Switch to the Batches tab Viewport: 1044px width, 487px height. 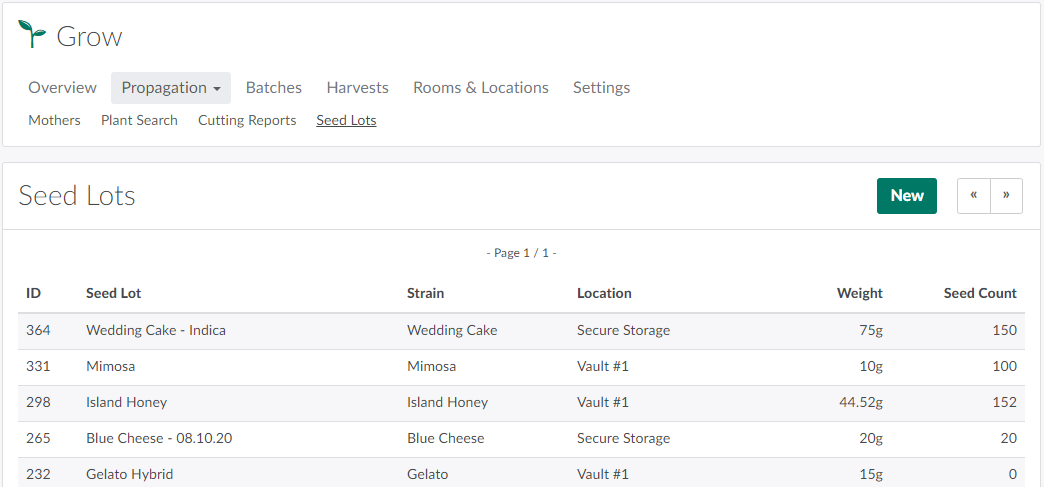(x=274, y=88)
